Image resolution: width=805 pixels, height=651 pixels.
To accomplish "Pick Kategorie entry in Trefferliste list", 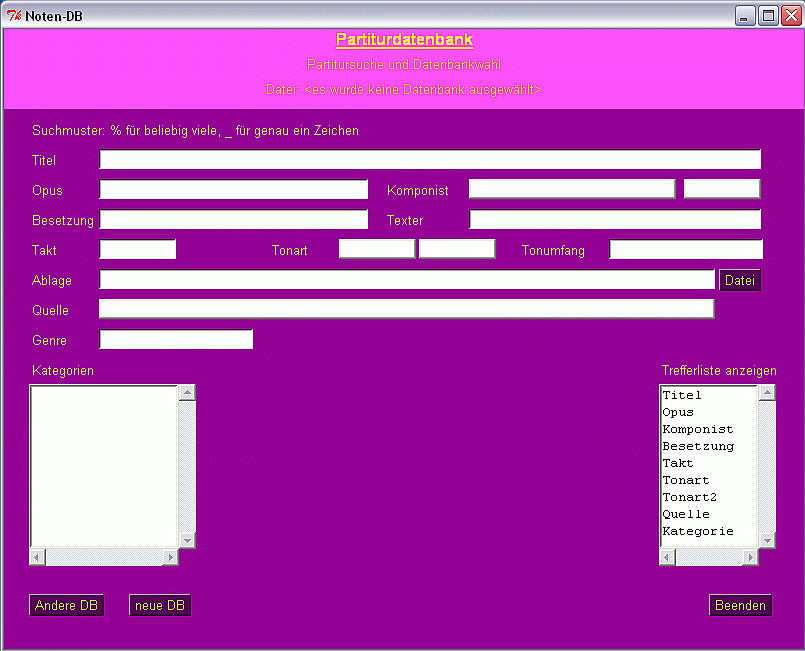I will 698,531.
